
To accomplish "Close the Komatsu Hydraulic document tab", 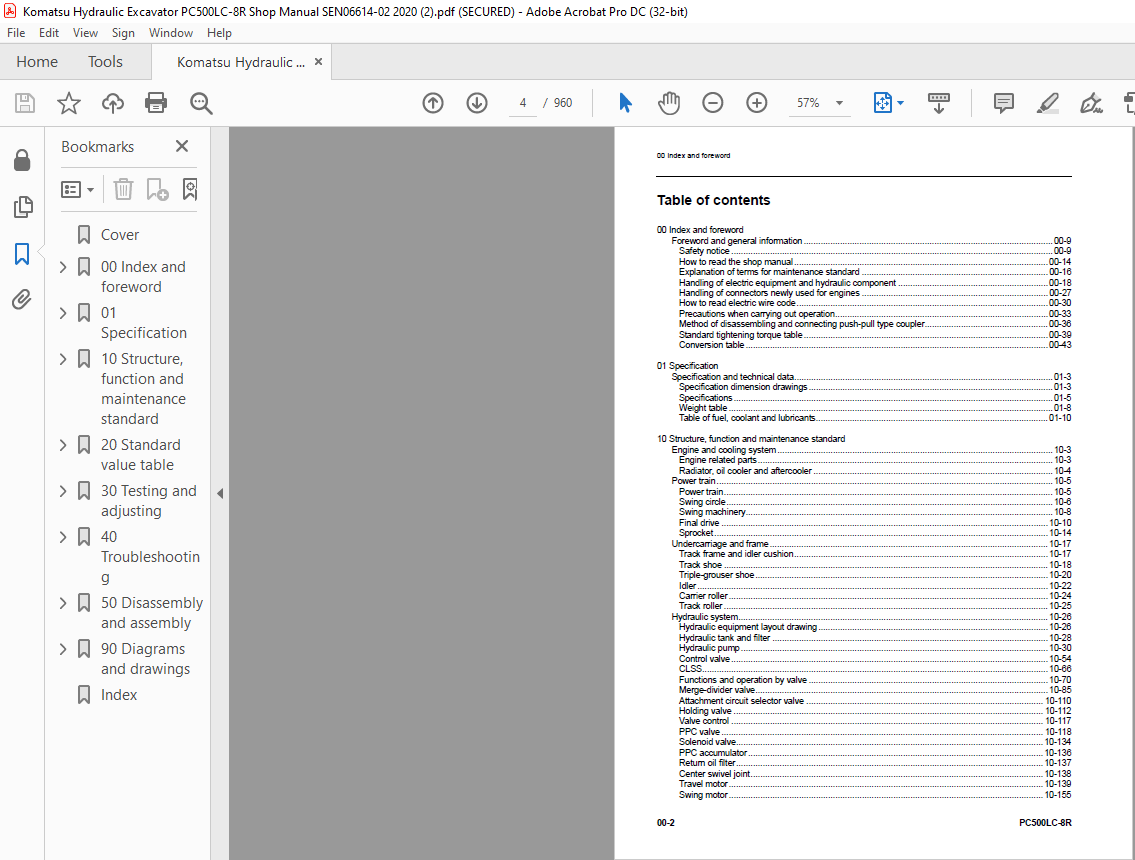I will point(318,62).
